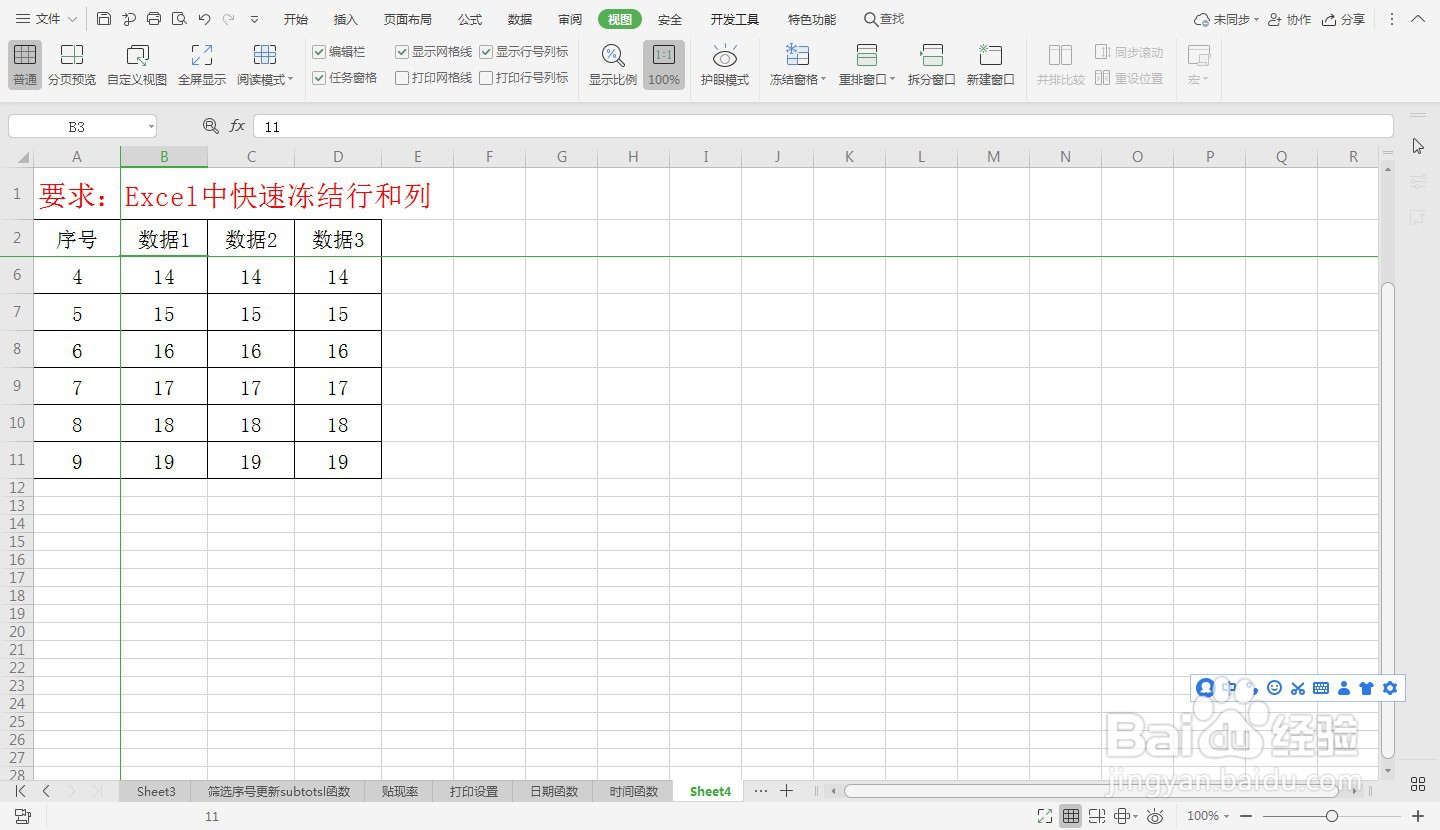Image resolution: width=1440 pixels, height=830 pixels.
Task: Open the 公式 ribbon tab
Action: coord(470,20)
